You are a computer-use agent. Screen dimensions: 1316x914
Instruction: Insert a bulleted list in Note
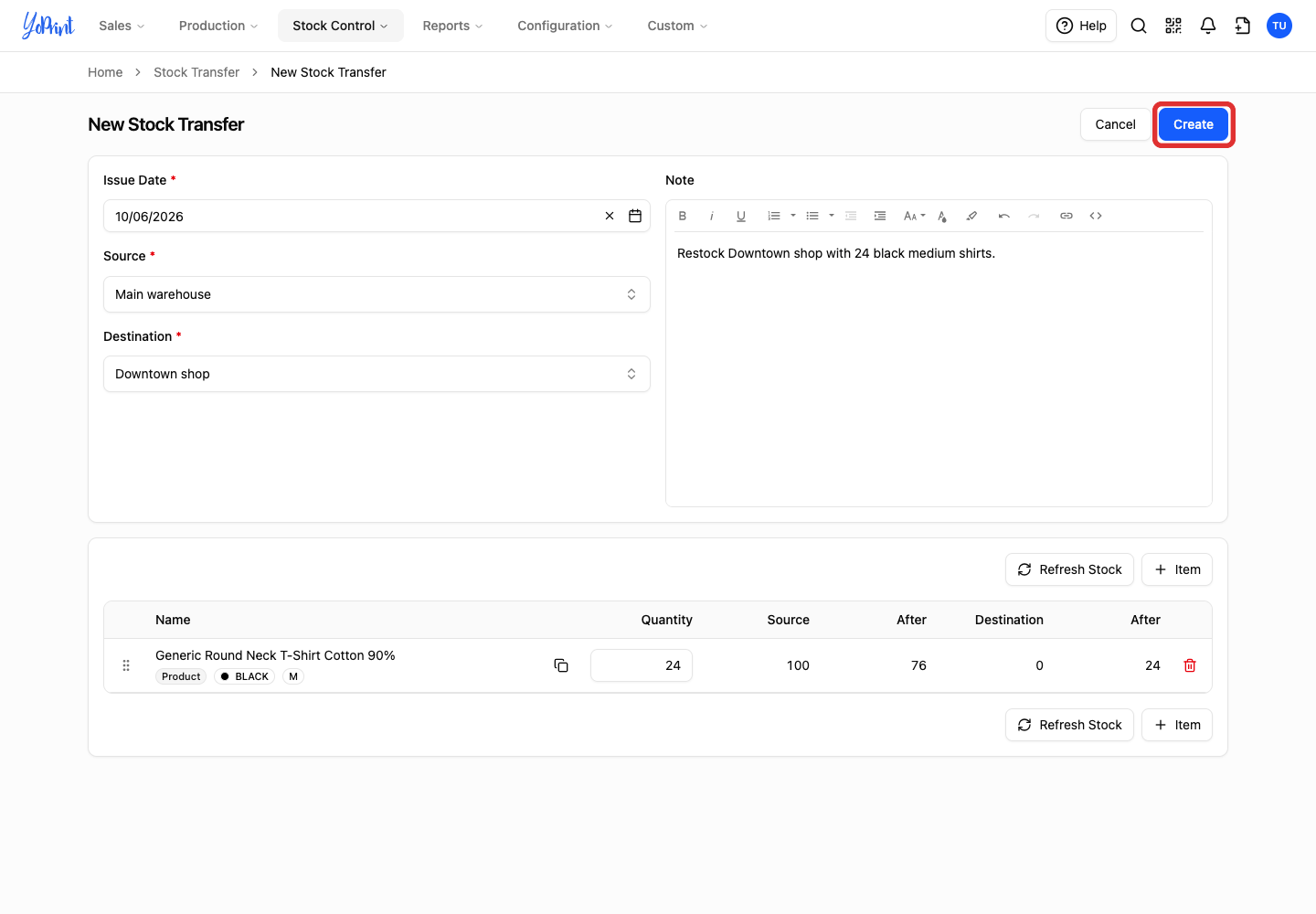point(812,216)
